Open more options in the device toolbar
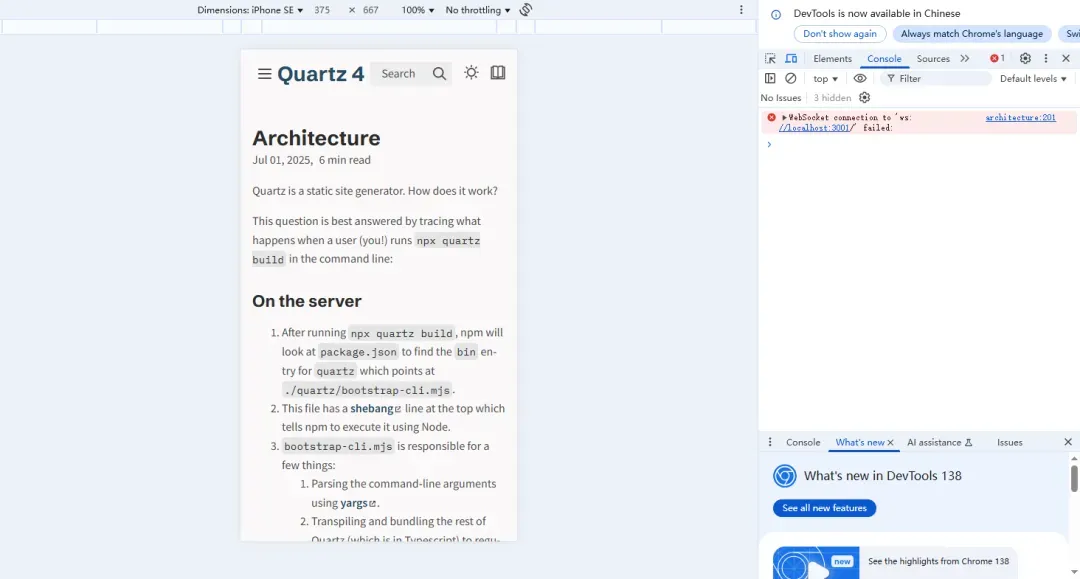This screenshot has width=1080, height=579. 741,10
